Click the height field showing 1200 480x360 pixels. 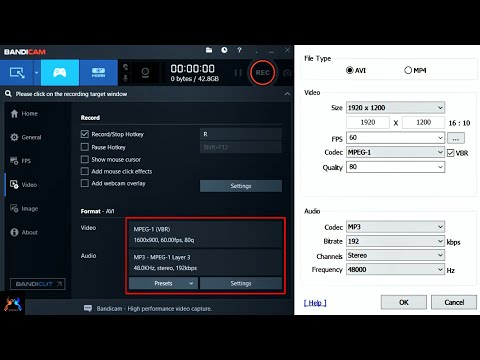423,122
